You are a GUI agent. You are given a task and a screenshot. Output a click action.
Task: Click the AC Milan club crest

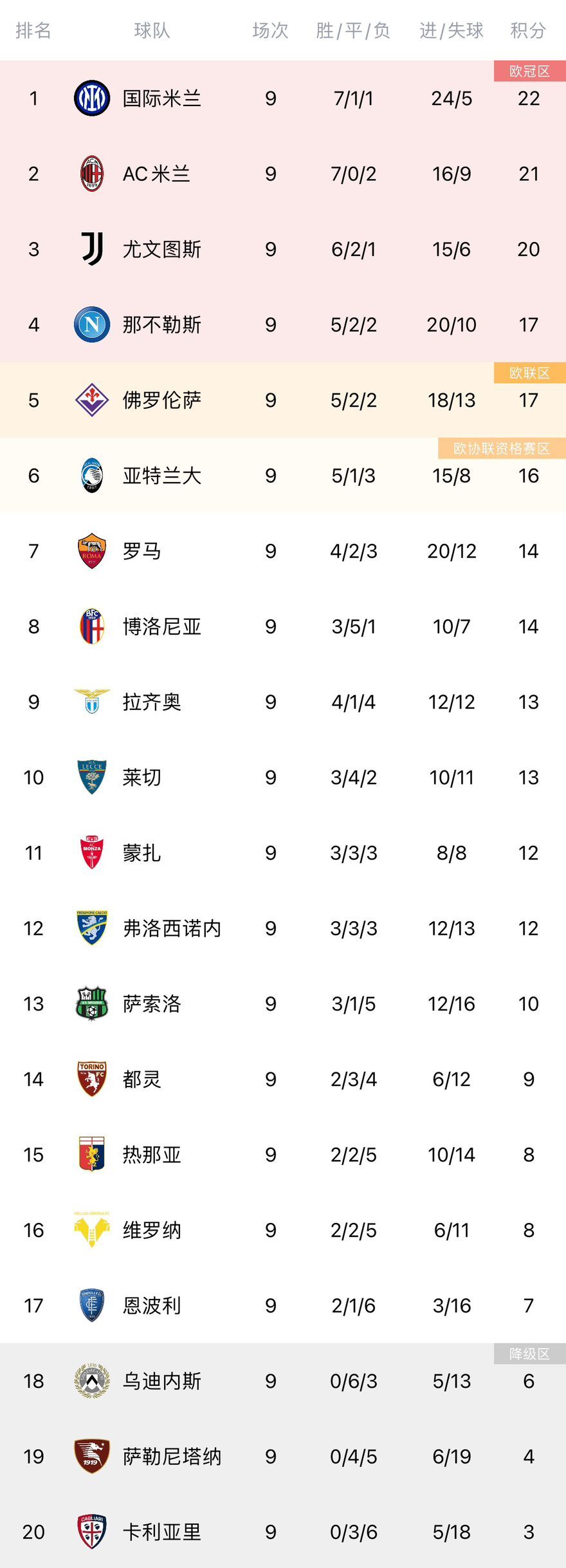(92, 174)
